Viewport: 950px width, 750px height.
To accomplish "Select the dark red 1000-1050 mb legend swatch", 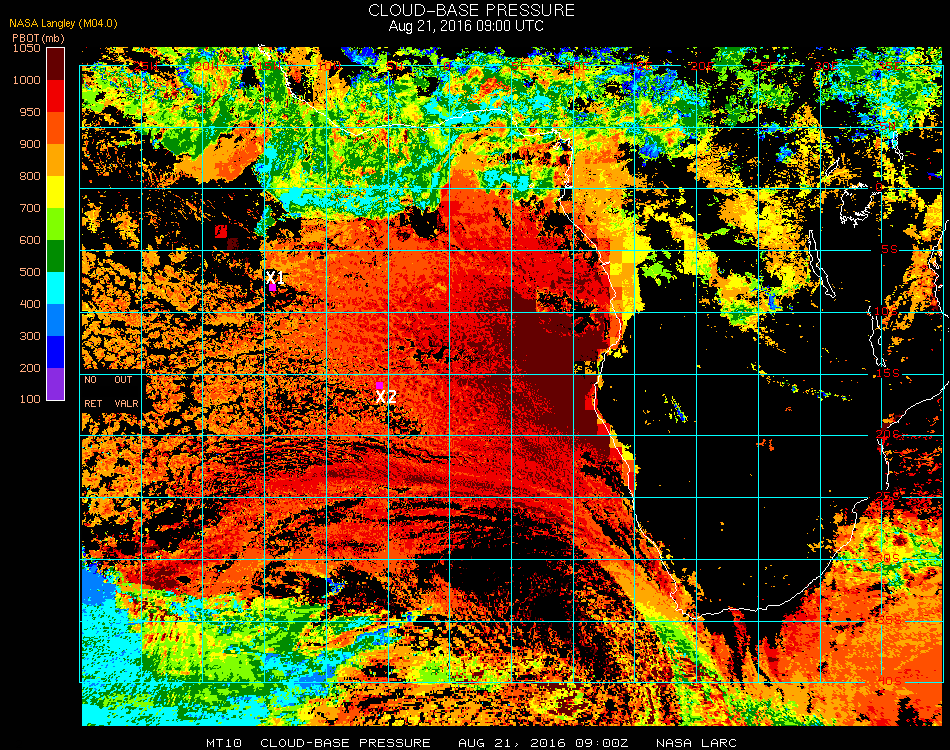I will [55, 64].
